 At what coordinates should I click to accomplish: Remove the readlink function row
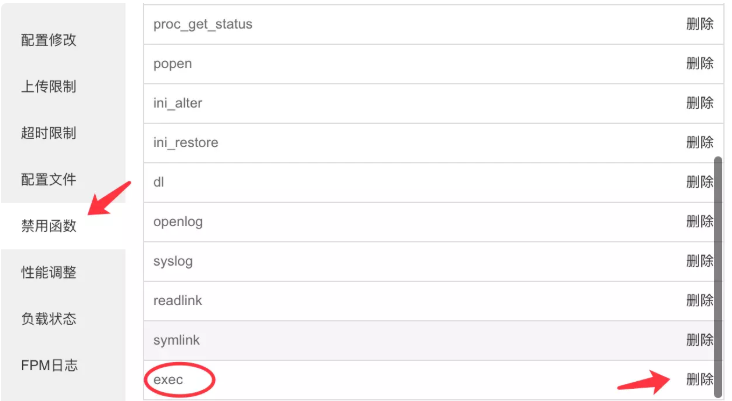coord(699,300)
